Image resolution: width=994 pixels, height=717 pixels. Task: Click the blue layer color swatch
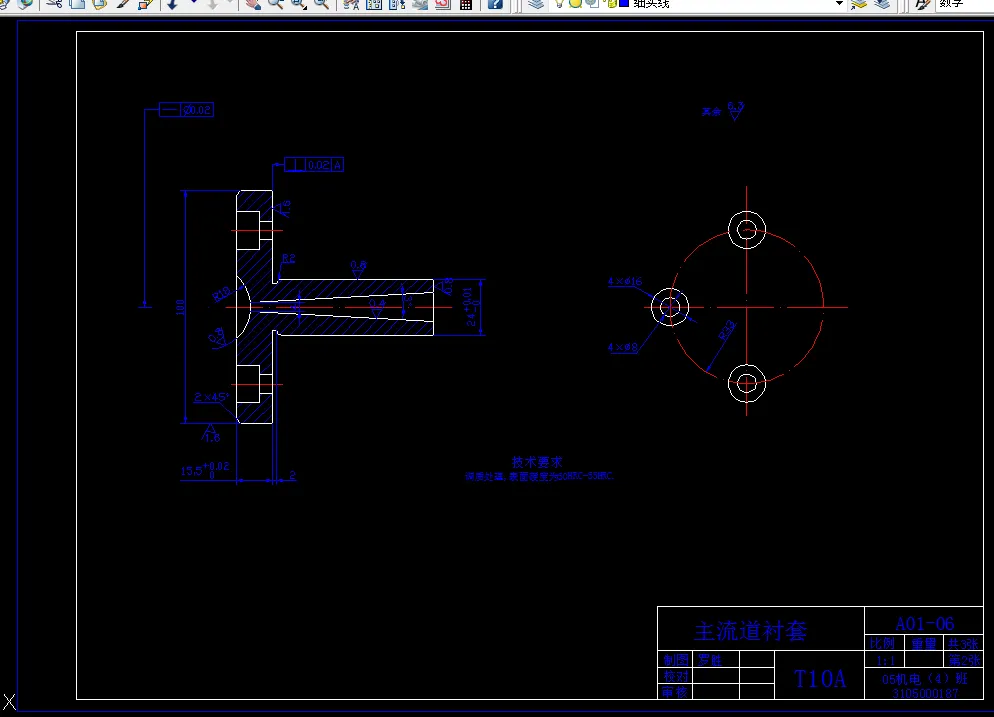click(x=624, y=4)
